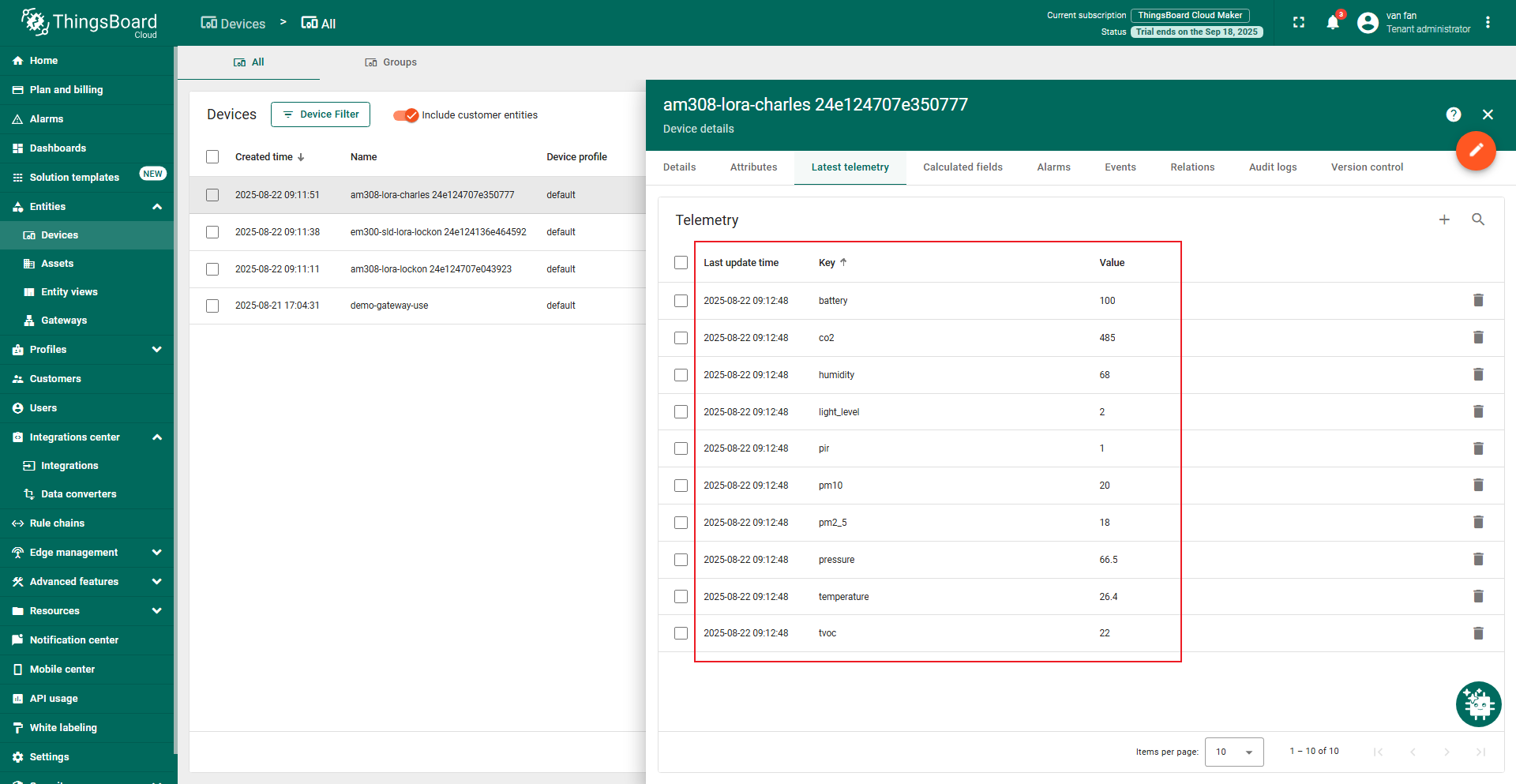Image resolution: width=1516 pixels, height=784 pixels.
Task: Expand the Profiles sidebar section
Action: (157, 350)
